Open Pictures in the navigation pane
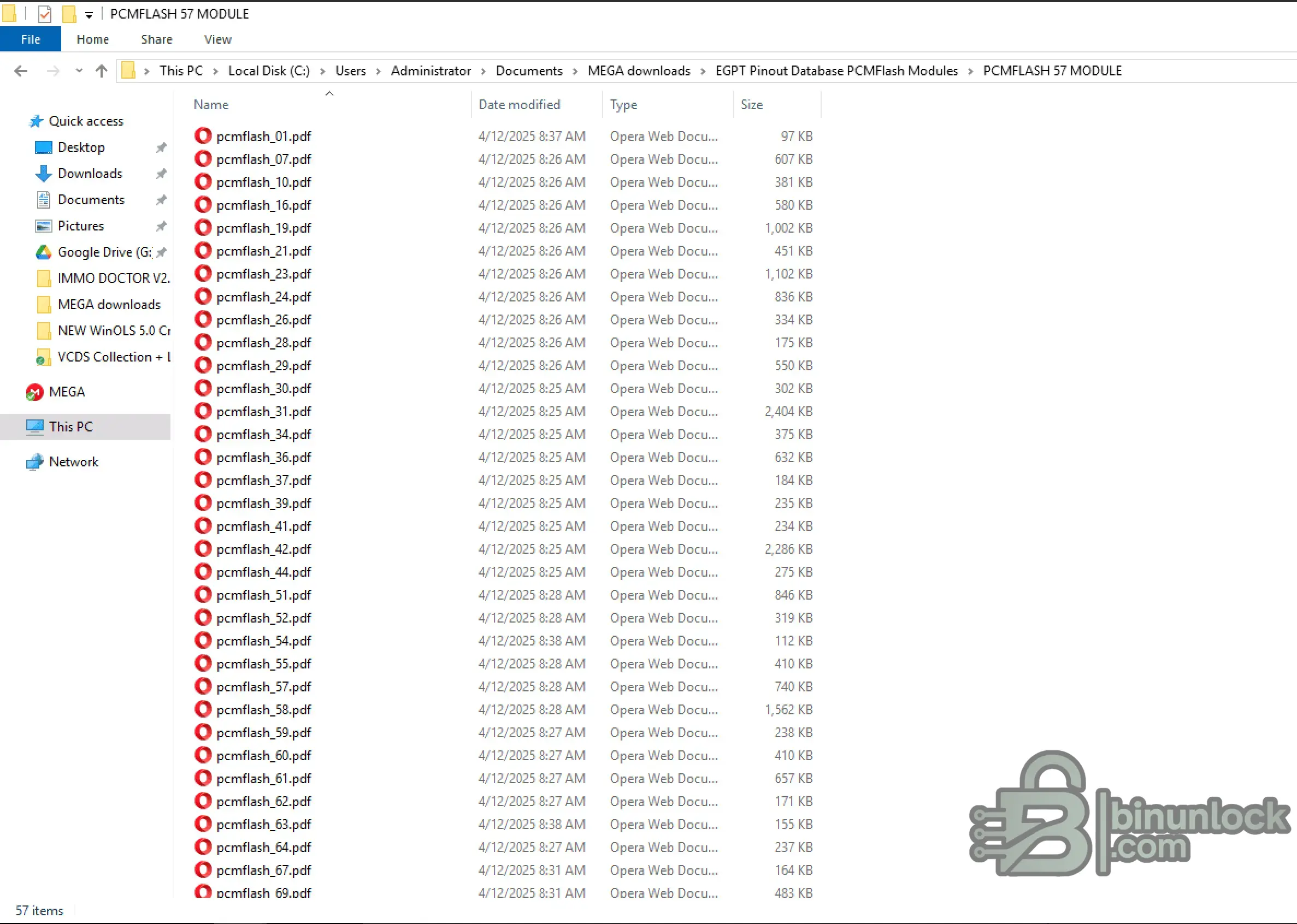1297x924 pixels. tap(81, 226)
